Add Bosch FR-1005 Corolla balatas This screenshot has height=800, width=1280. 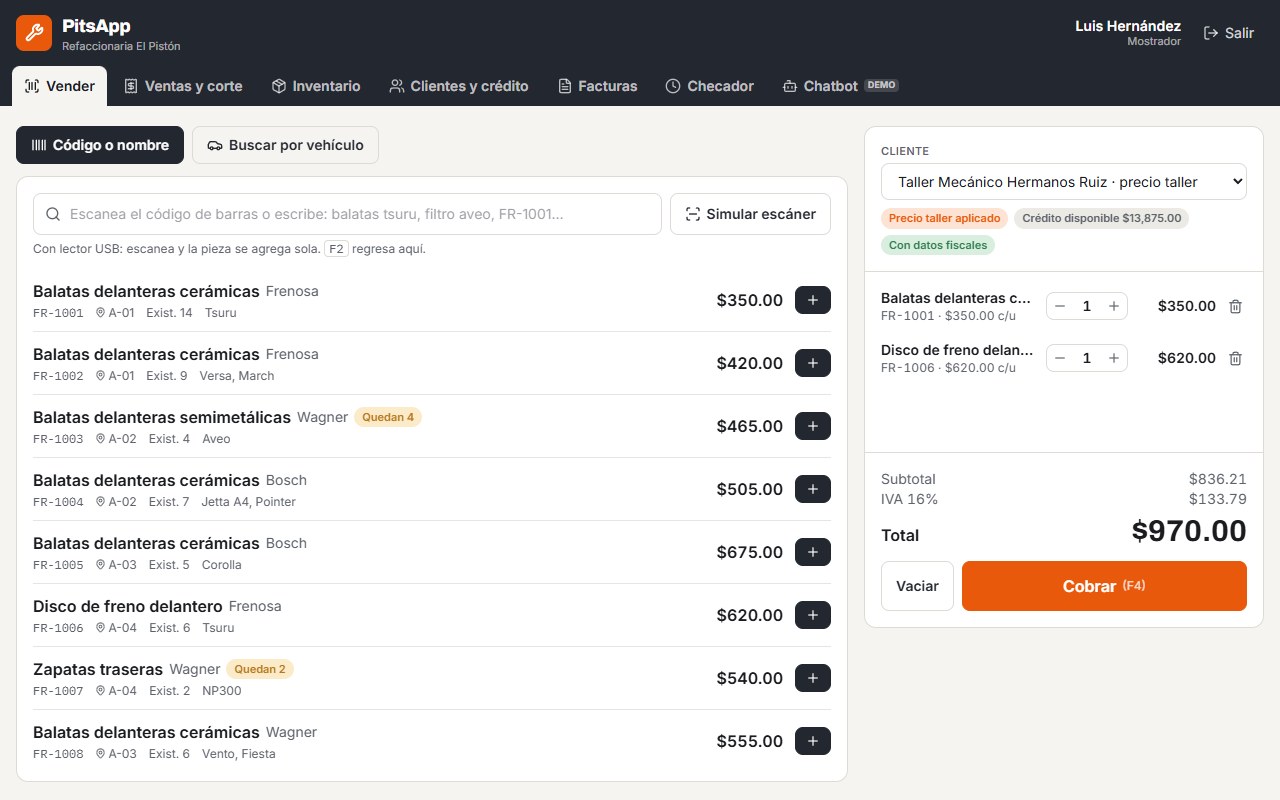coord(812,552)
